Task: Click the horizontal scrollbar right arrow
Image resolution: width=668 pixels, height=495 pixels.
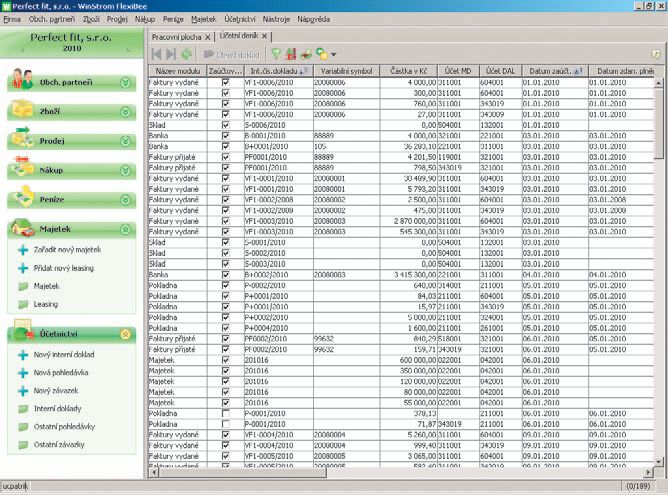Action: coord(648,472)
